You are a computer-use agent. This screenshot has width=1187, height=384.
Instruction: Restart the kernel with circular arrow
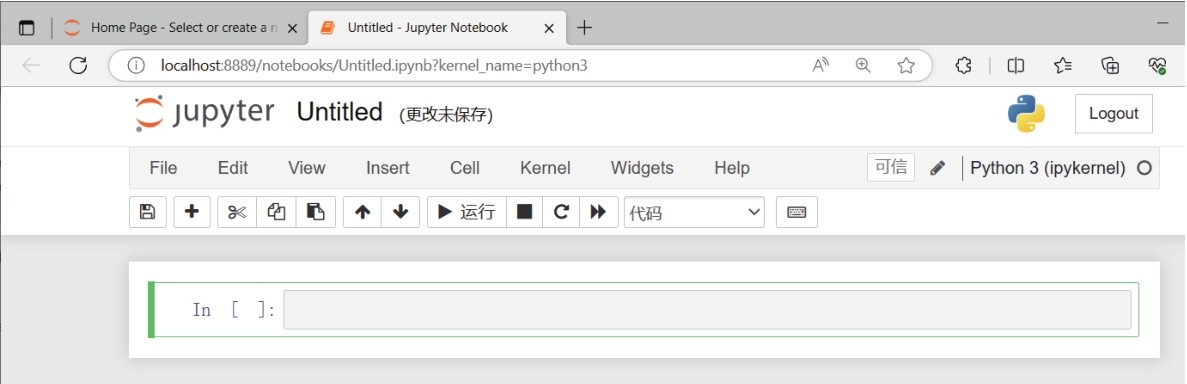pos(561,212)
